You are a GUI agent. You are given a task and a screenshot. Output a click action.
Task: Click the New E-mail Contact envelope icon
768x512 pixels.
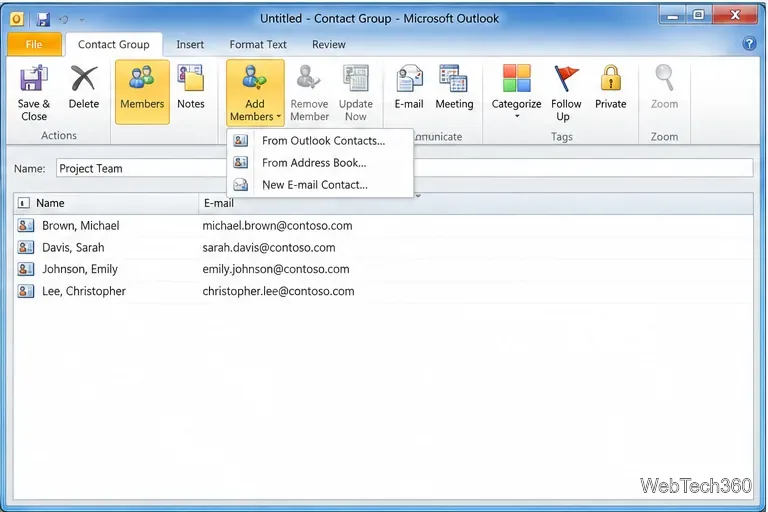coord(240,185)
